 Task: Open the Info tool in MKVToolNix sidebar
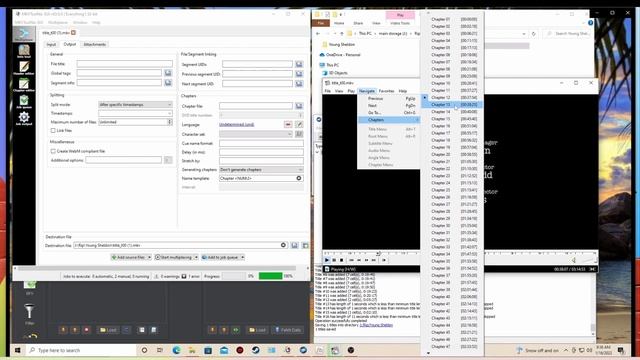pyautogui.click(x=24, y=51)
